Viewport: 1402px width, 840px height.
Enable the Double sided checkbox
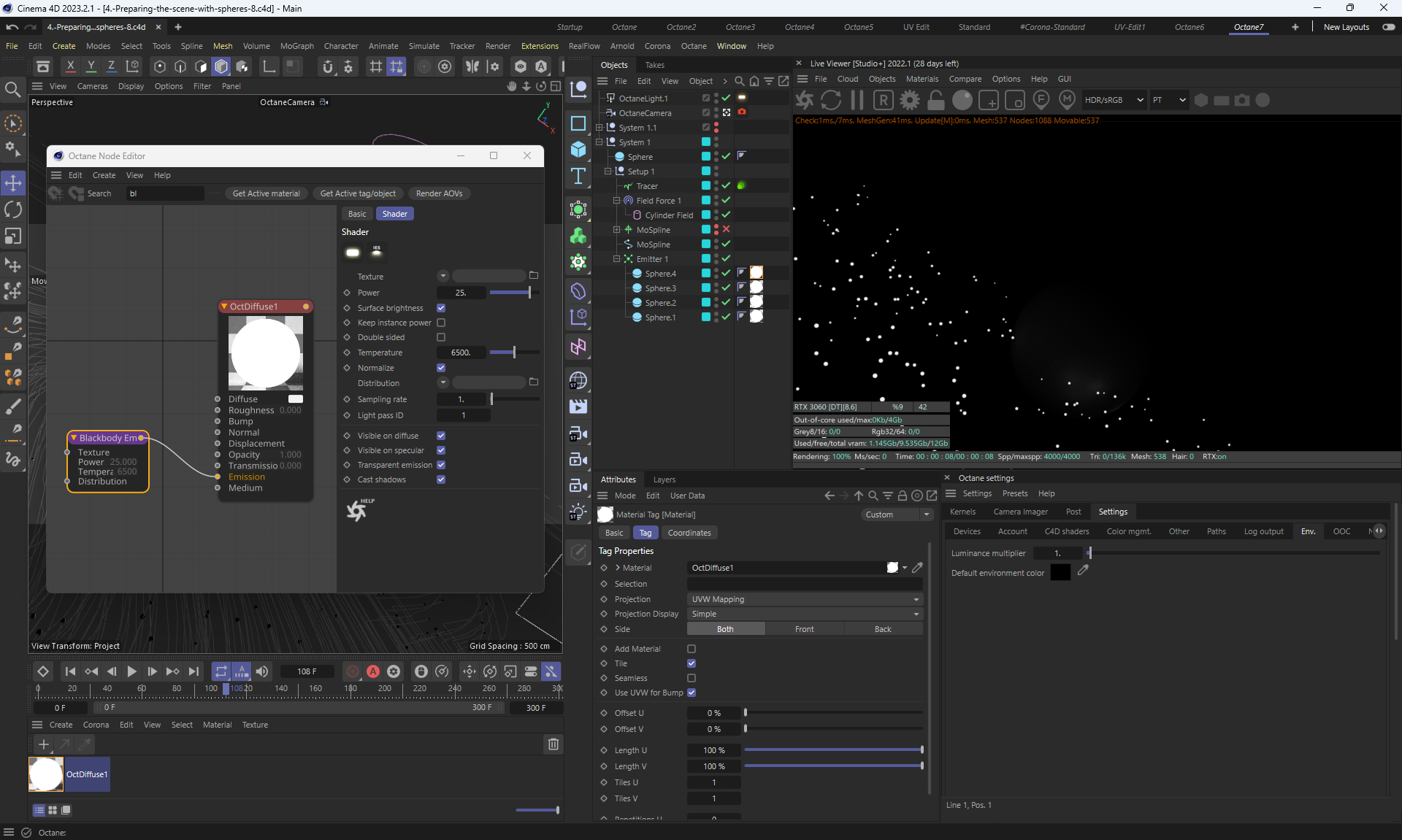click(x=441, y=337)
